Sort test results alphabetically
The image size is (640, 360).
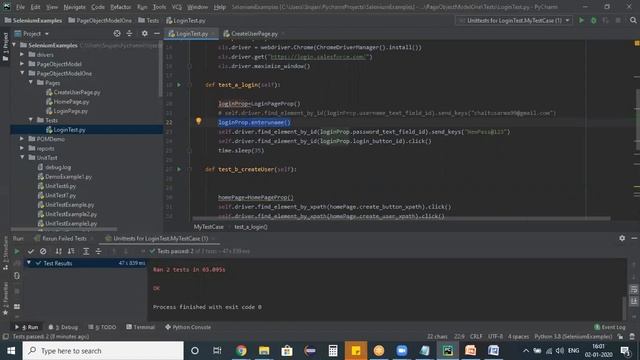coord(58,251)
